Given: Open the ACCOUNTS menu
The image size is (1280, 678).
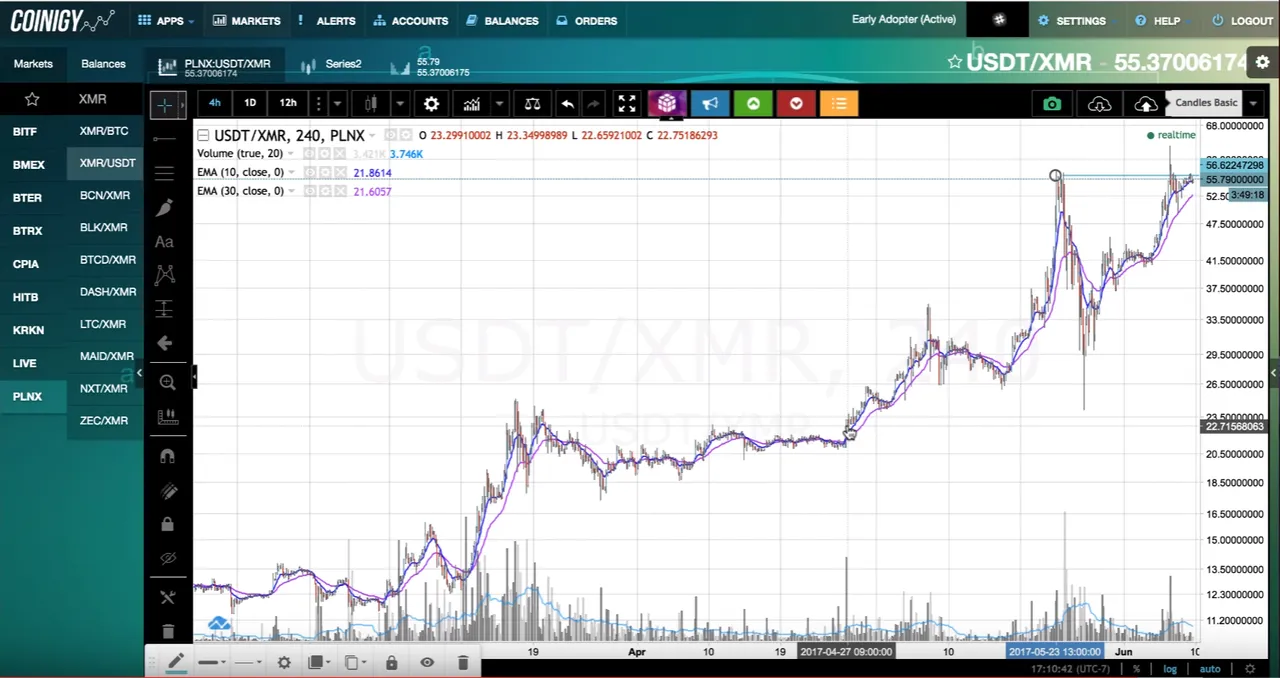Looking at the screenshot, I should point(411,21).
